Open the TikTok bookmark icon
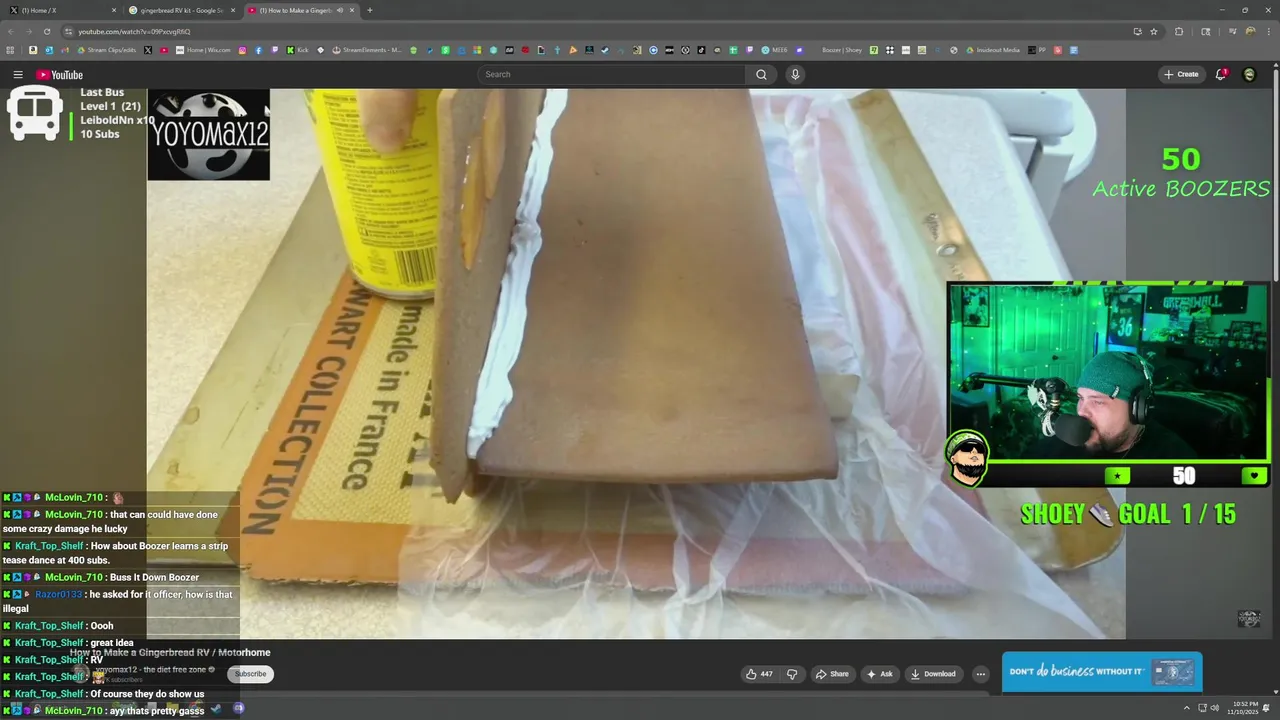Viewport: 1280px width, 720px height. pyautogui.click(x=701, y=50)
